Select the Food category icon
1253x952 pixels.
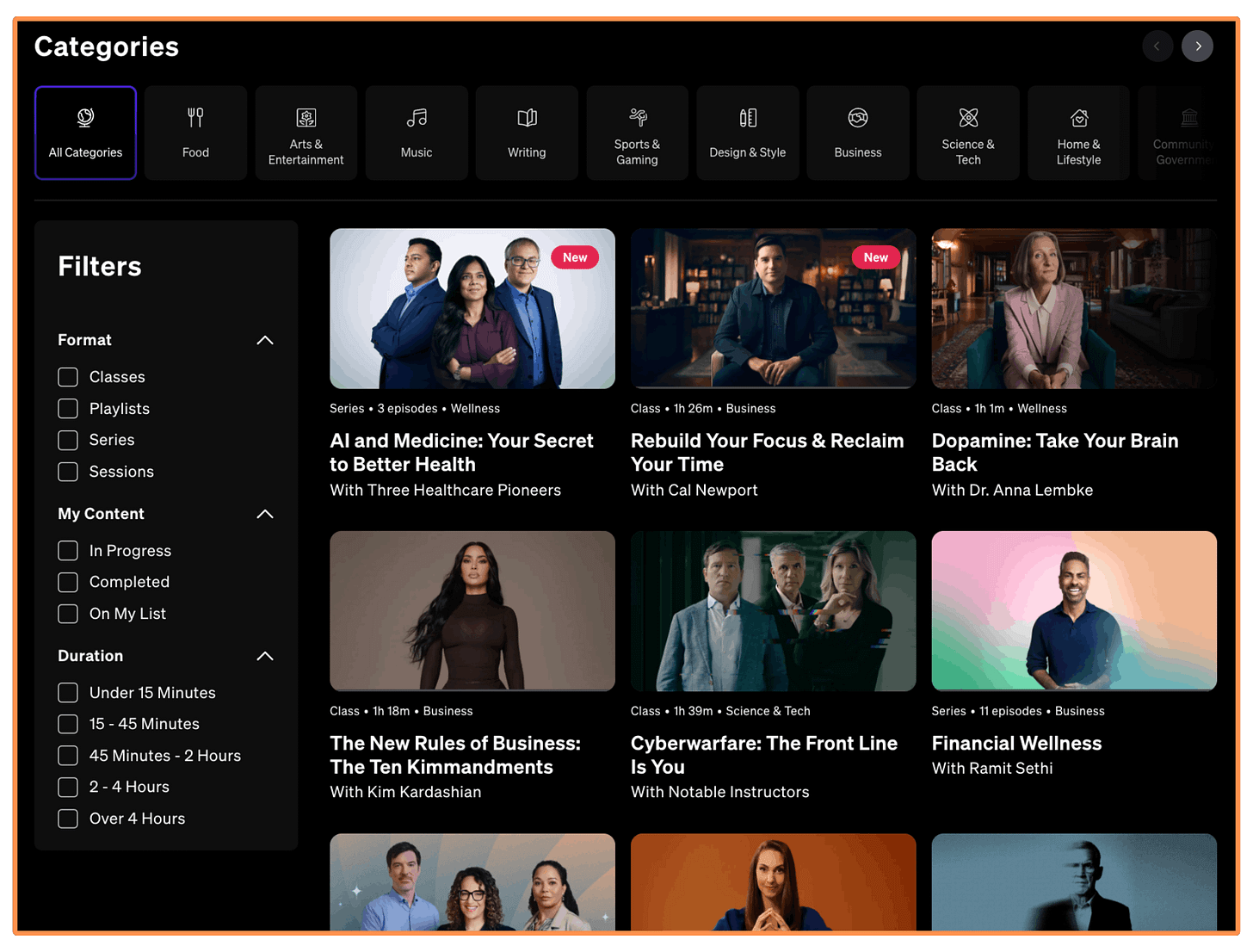coord(195,133)
